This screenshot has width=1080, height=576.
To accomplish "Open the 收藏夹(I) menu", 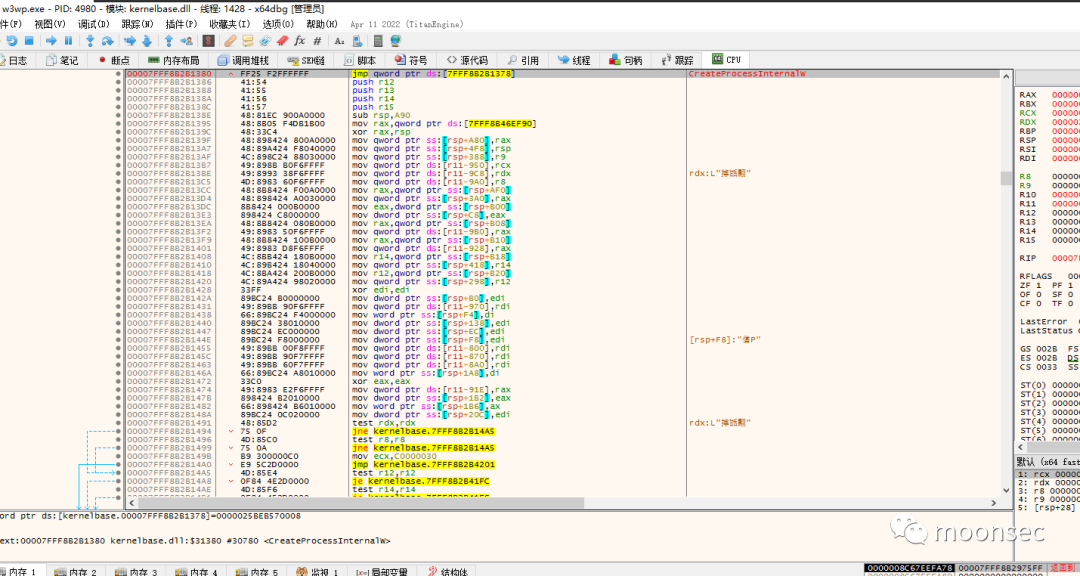I will tap(229, 24).
